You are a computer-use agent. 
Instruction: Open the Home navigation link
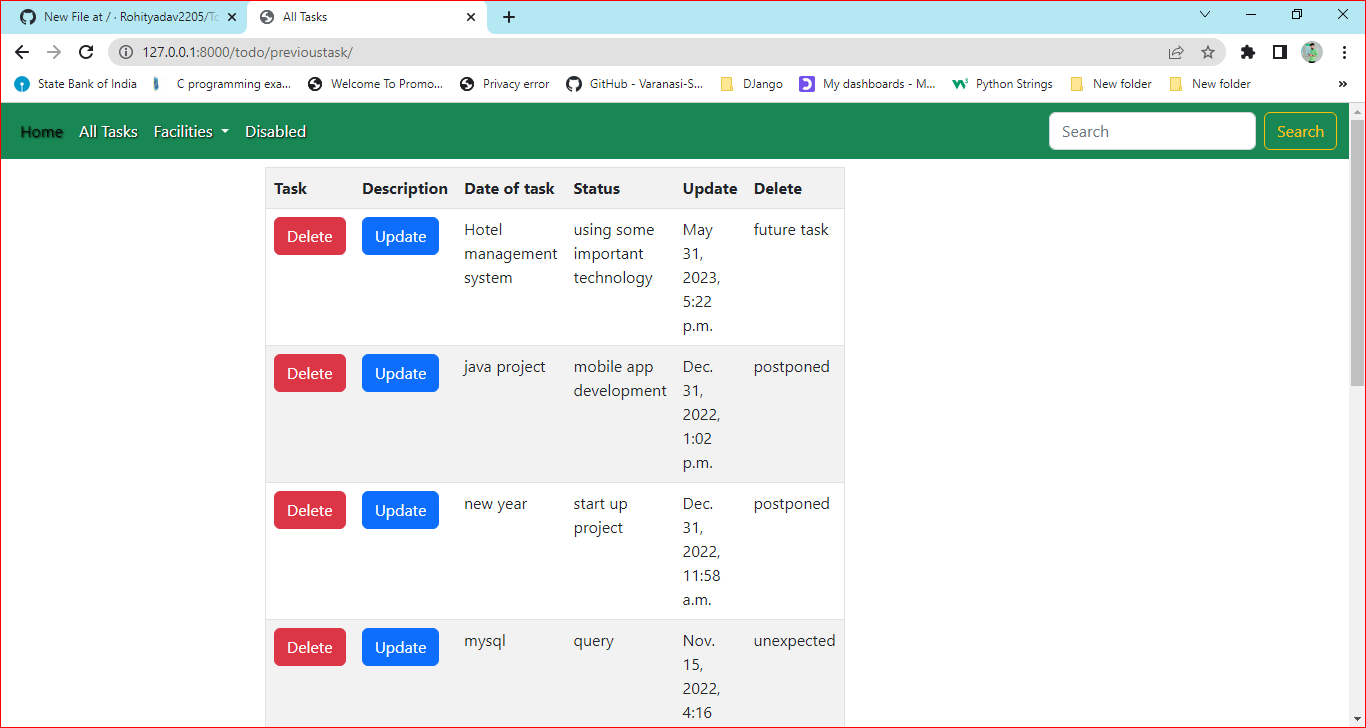pyautogui.click(x=41, y=131)
